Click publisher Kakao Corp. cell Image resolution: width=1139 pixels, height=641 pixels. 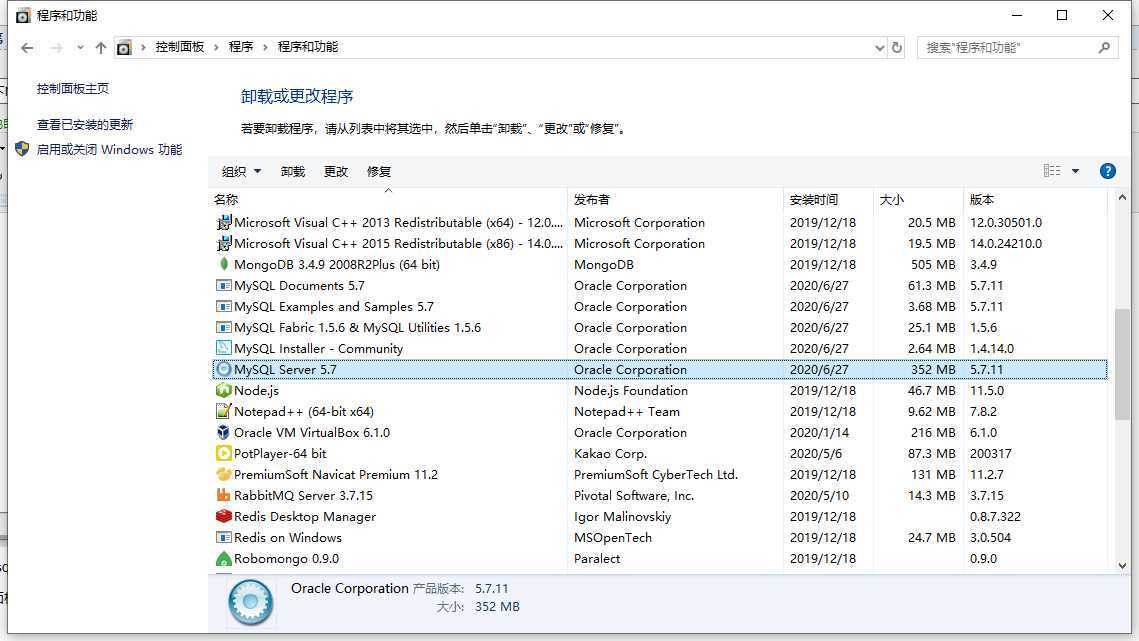[x=610, y=453]
